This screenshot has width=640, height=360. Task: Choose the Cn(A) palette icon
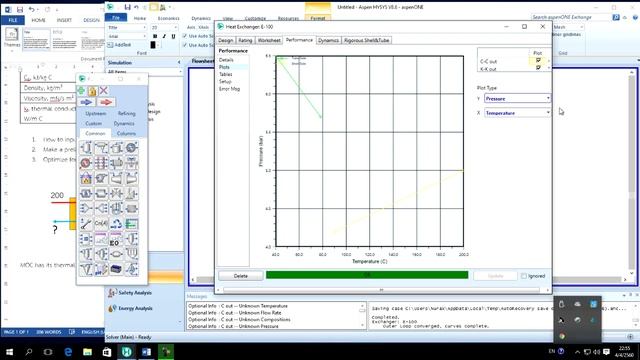[101, 224]
